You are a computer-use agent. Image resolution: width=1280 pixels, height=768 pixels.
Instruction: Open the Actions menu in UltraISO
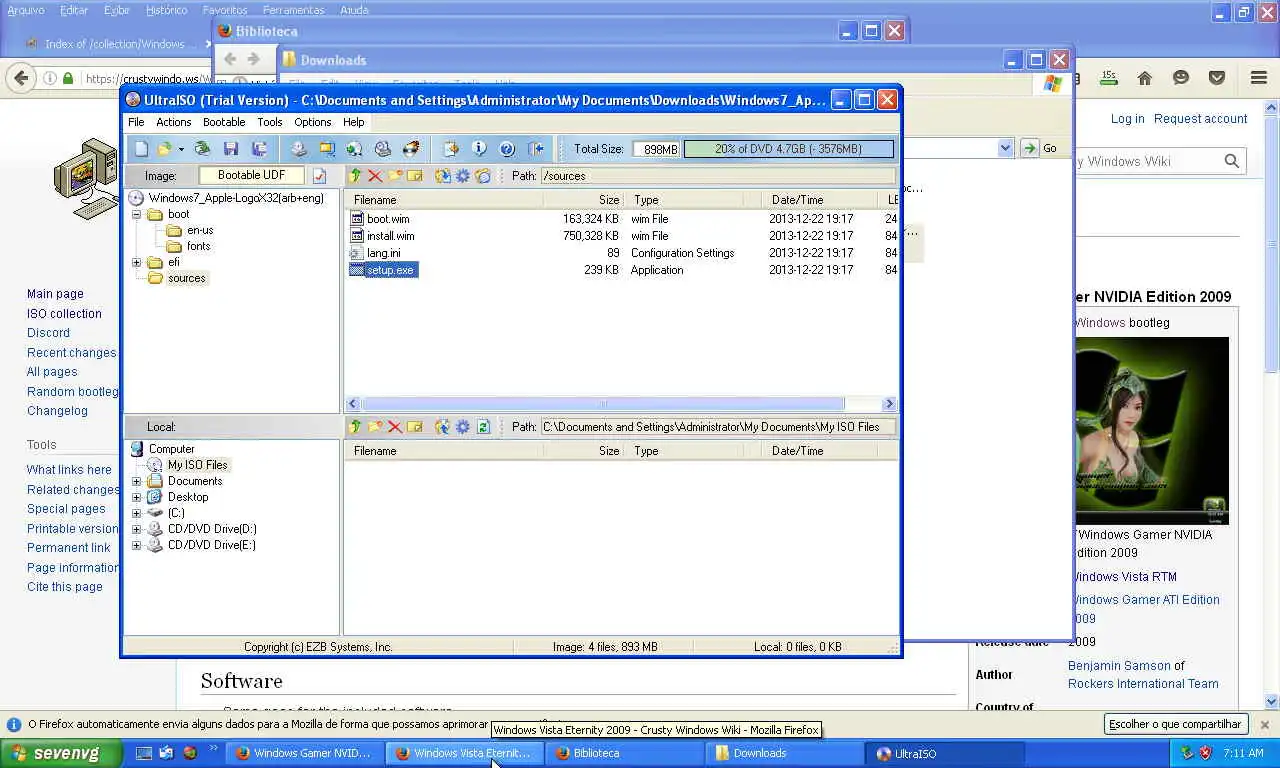coord(173,122)
